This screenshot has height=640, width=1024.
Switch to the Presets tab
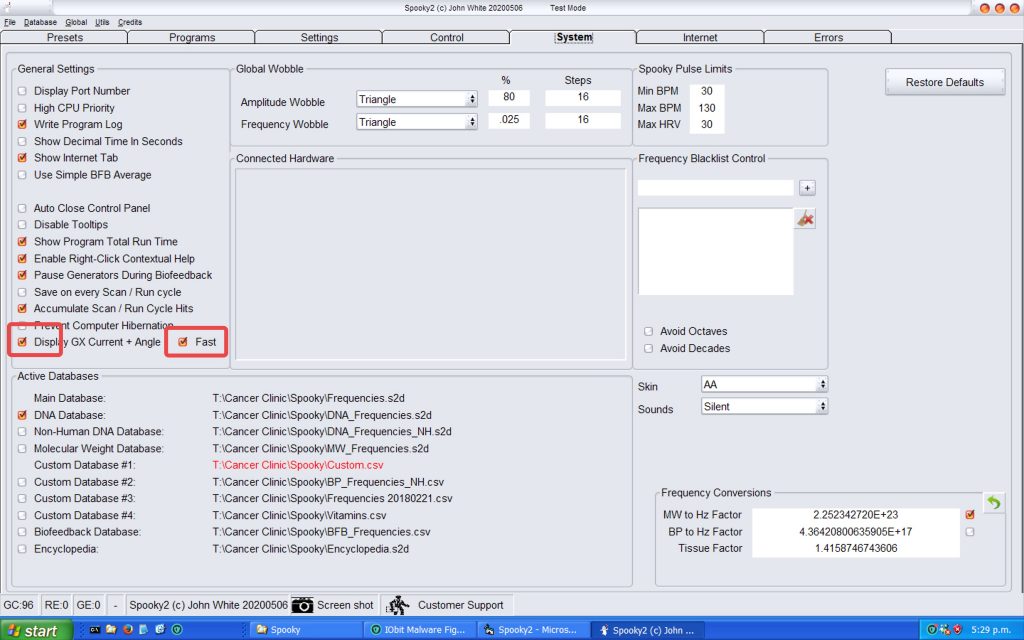(65, 38)
